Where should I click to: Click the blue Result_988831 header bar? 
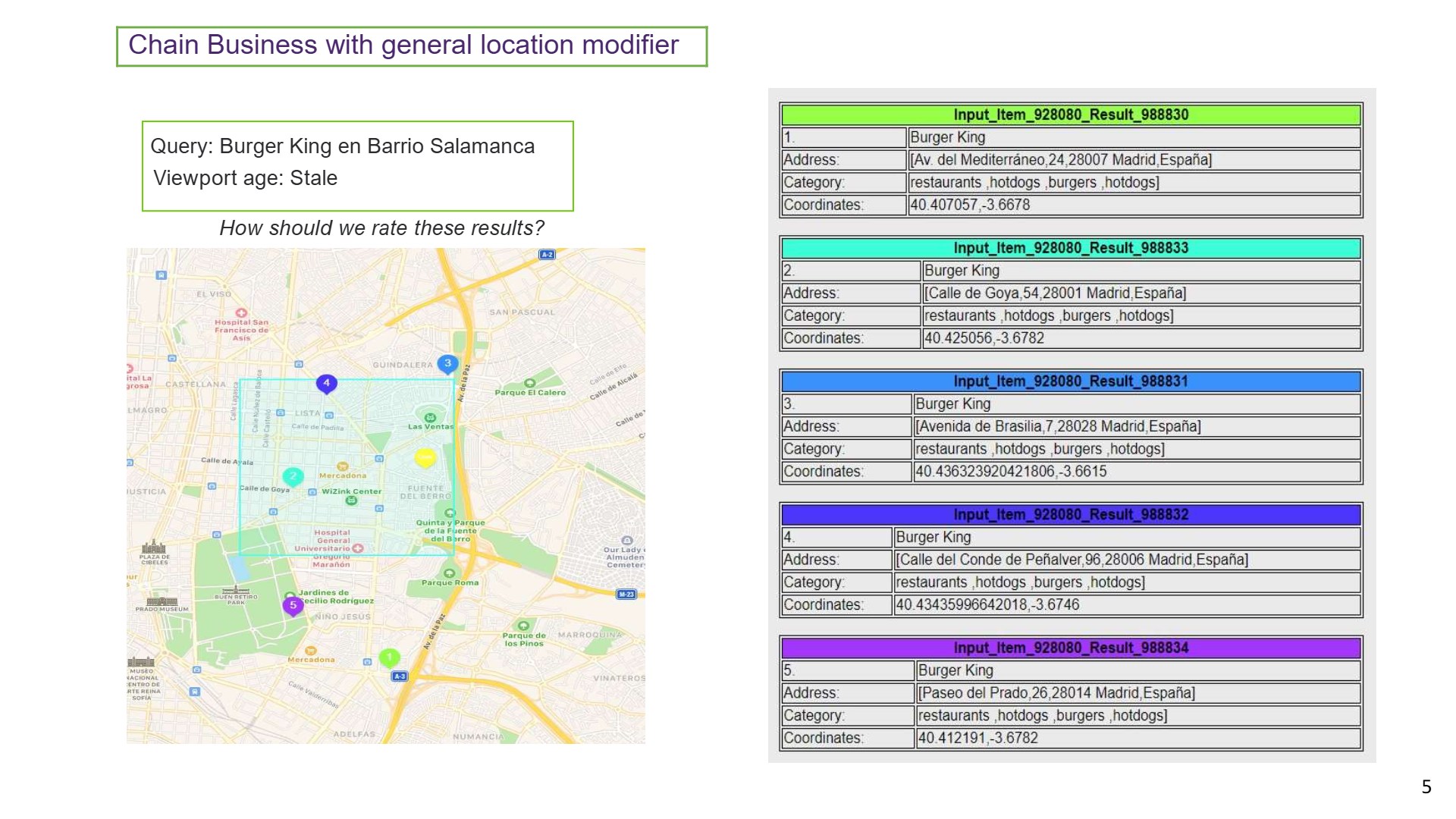click(x=1071, y=381)
